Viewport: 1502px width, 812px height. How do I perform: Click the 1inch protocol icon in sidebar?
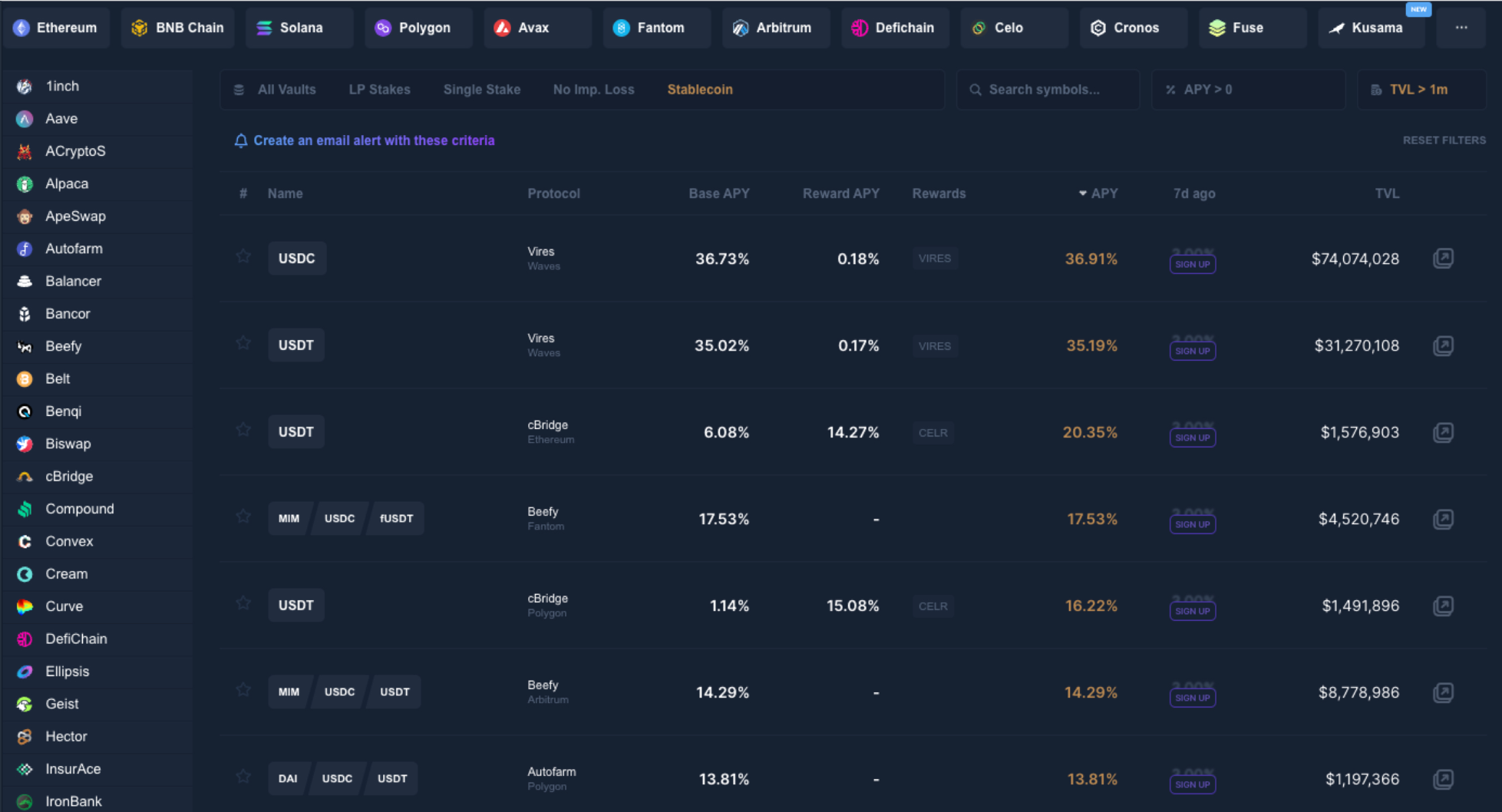click(25, 87)
